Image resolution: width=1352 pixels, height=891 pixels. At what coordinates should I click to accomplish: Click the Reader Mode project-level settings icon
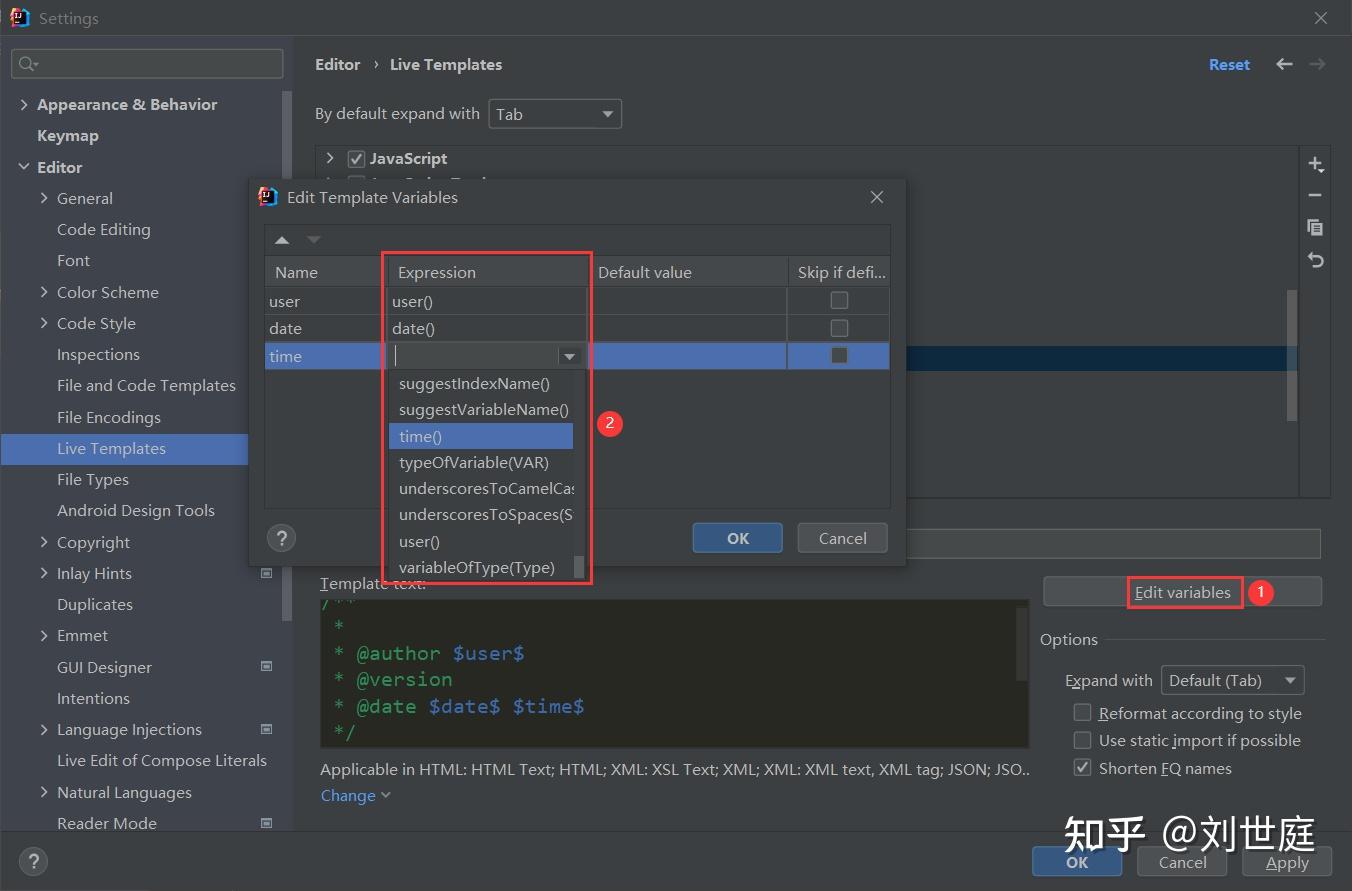(x=266, y=823)
